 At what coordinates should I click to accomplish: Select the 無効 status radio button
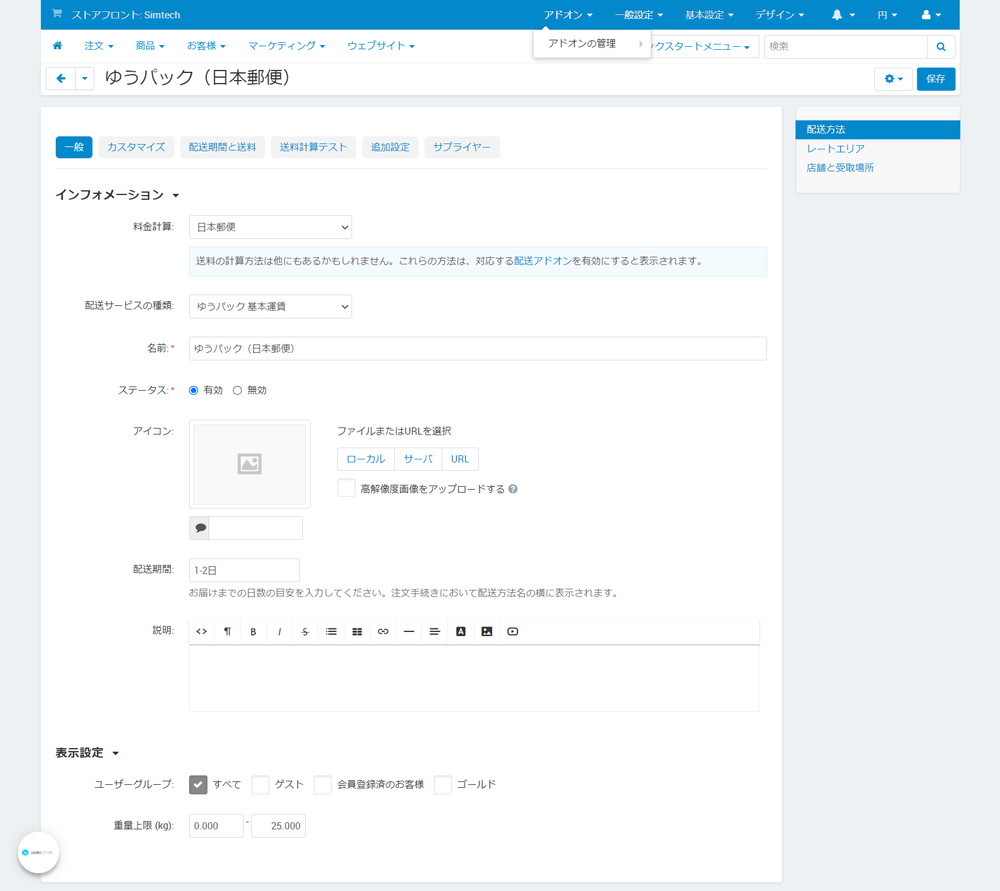(x=237, y=390)
